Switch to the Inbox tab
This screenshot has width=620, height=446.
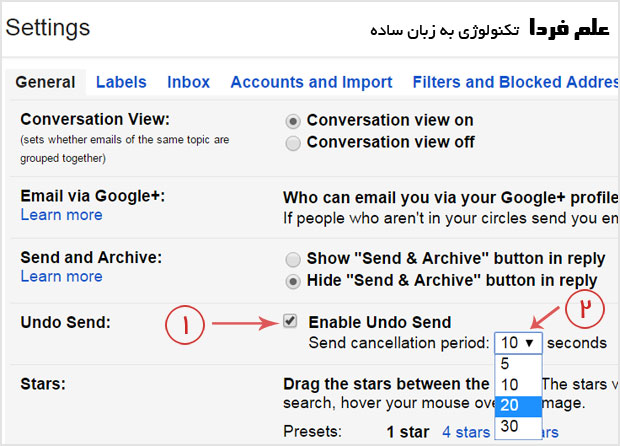[188, 82]
